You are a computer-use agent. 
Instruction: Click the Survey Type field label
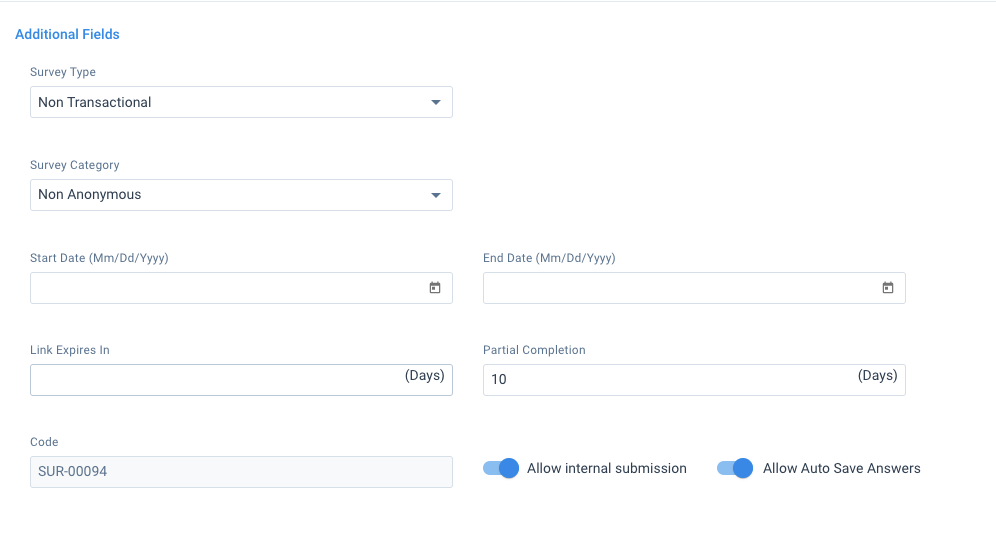click(63, 72)
